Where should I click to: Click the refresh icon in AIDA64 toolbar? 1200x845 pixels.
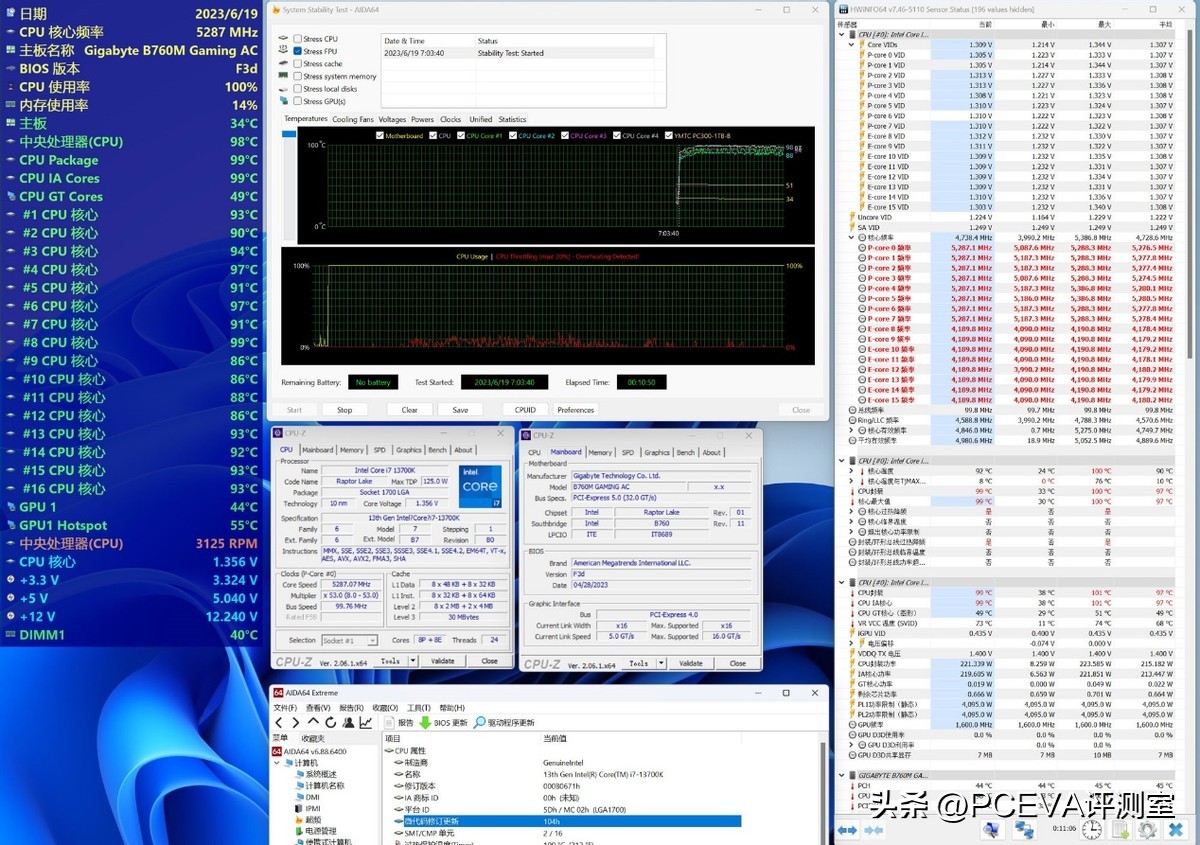pyautogui.click(x=331, y=722)
